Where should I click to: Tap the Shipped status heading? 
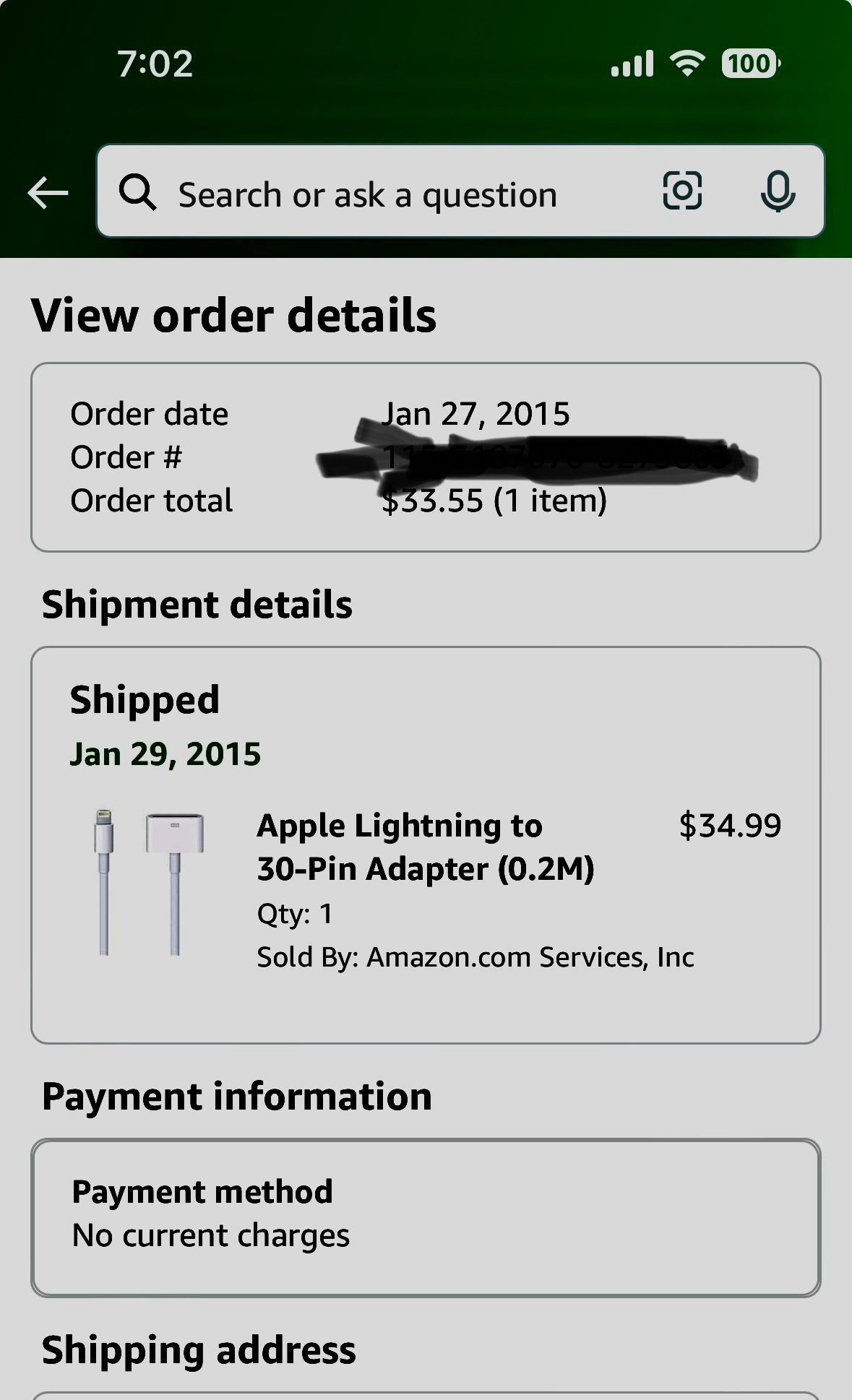point(145,699)
